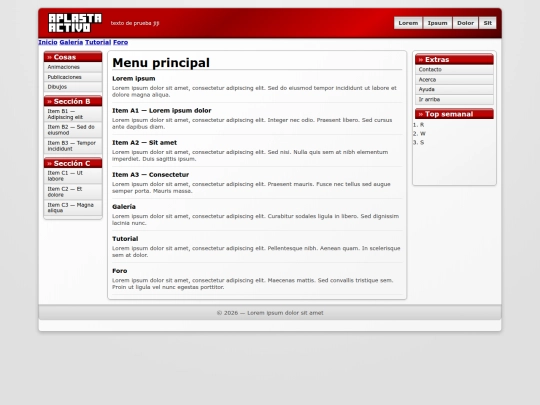Click Item C2 — Et dolore
Screen dimensions: 540x405
point(73,192)
